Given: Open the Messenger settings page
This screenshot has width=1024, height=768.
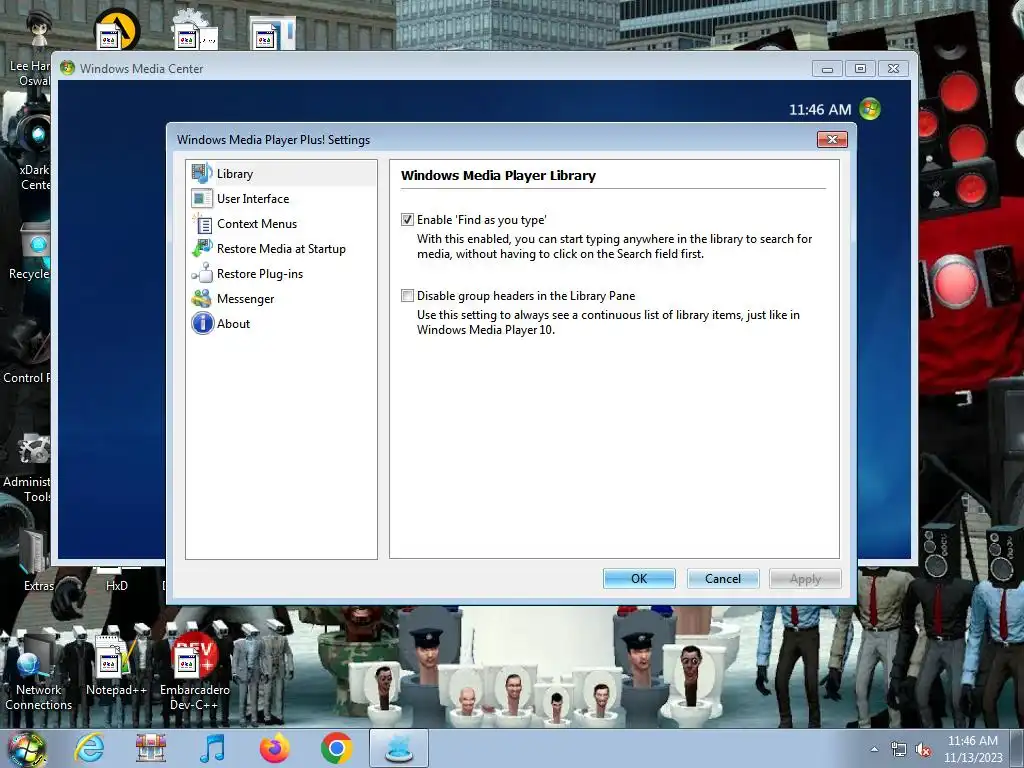Looking at the screenshot, I should [246, 298].
